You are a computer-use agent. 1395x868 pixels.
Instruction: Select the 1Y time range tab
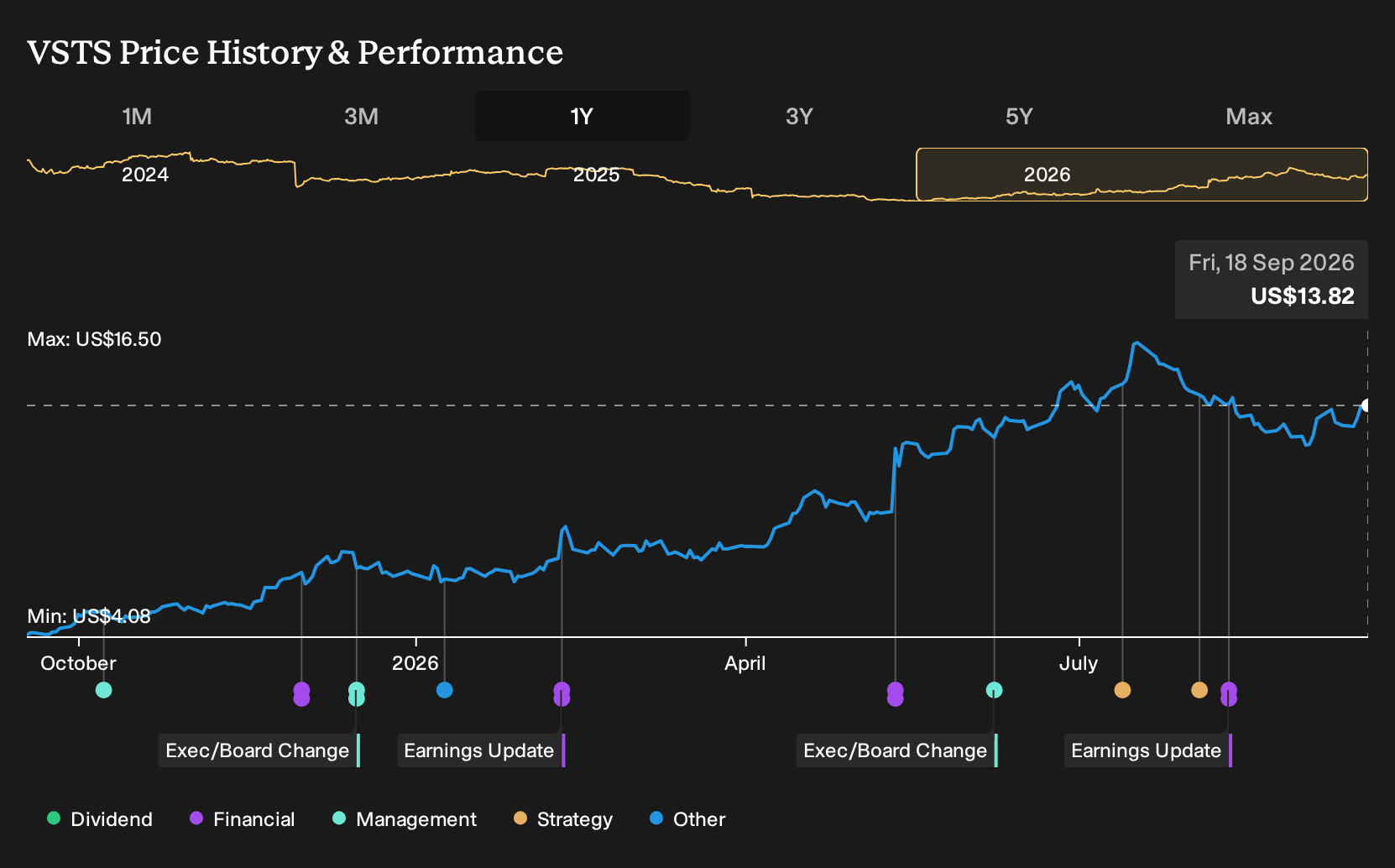tap(583, 116)
